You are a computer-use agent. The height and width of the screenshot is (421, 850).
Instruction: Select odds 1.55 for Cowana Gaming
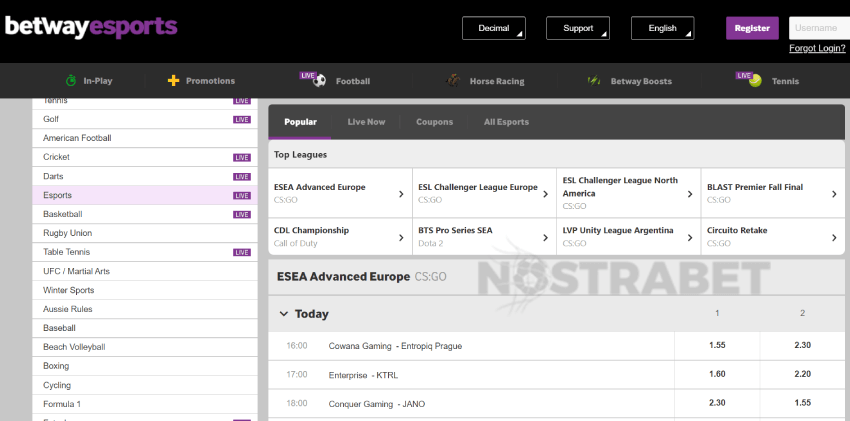[x=717, y=345]
